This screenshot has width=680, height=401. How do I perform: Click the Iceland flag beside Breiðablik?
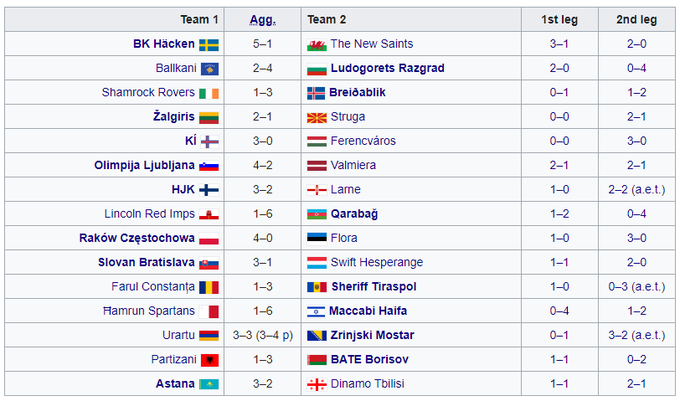click(315, 93)
